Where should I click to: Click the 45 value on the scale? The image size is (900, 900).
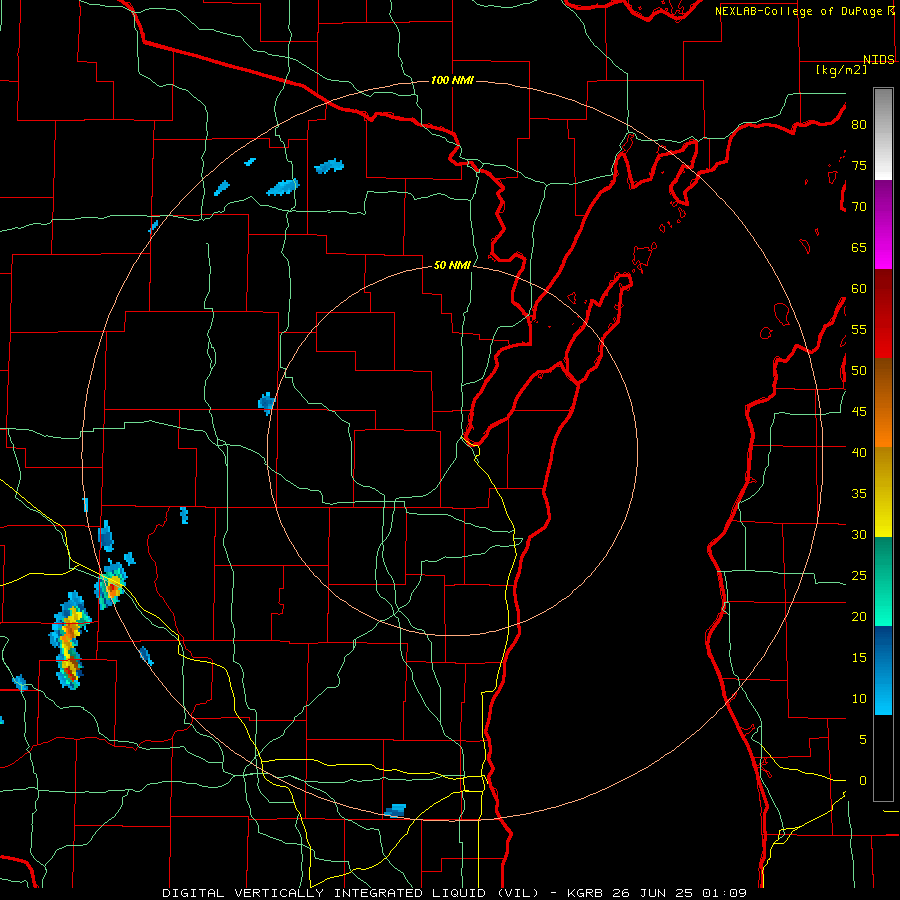coord(859,412)
